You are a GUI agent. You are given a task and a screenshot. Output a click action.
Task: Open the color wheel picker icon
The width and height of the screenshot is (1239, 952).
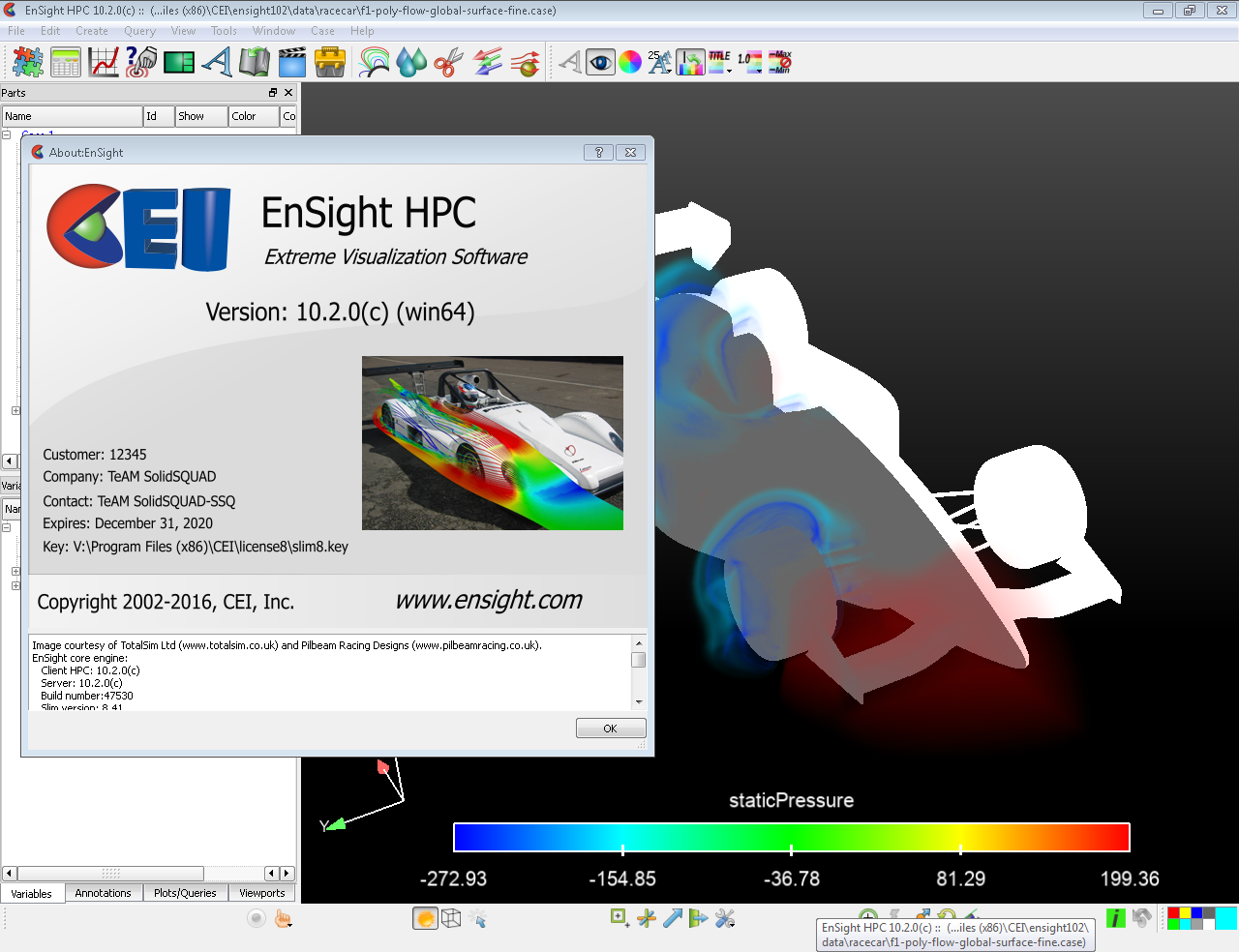[630, 62]
